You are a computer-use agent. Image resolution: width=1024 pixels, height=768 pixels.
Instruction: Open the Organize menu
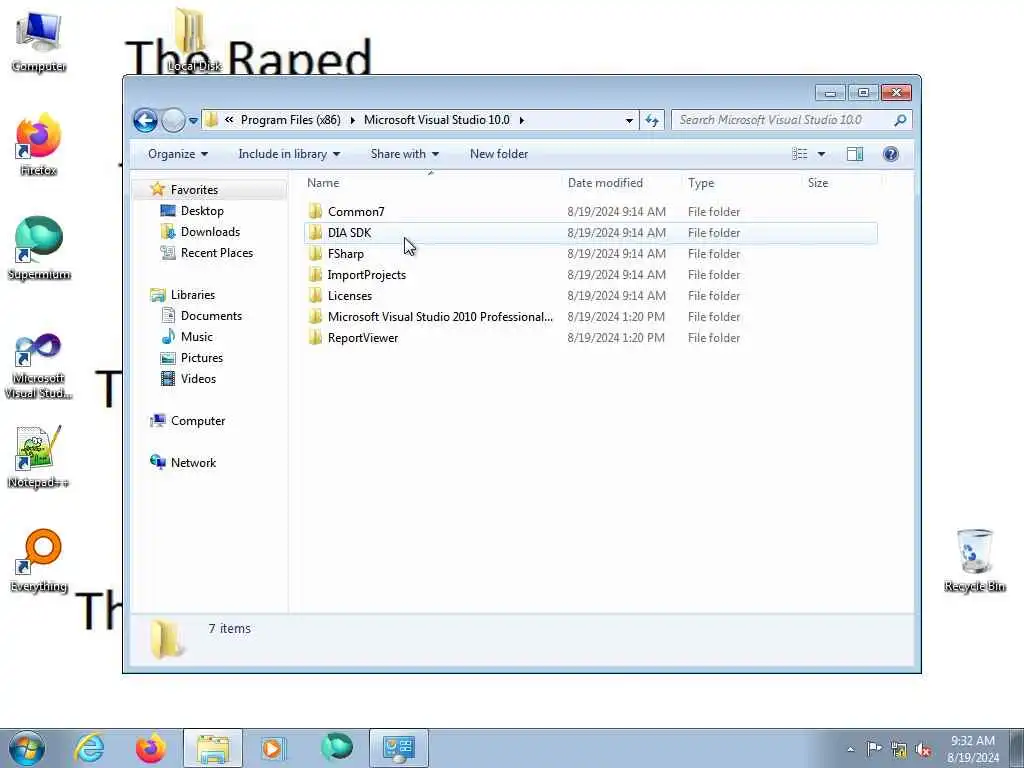pos(178,154)
